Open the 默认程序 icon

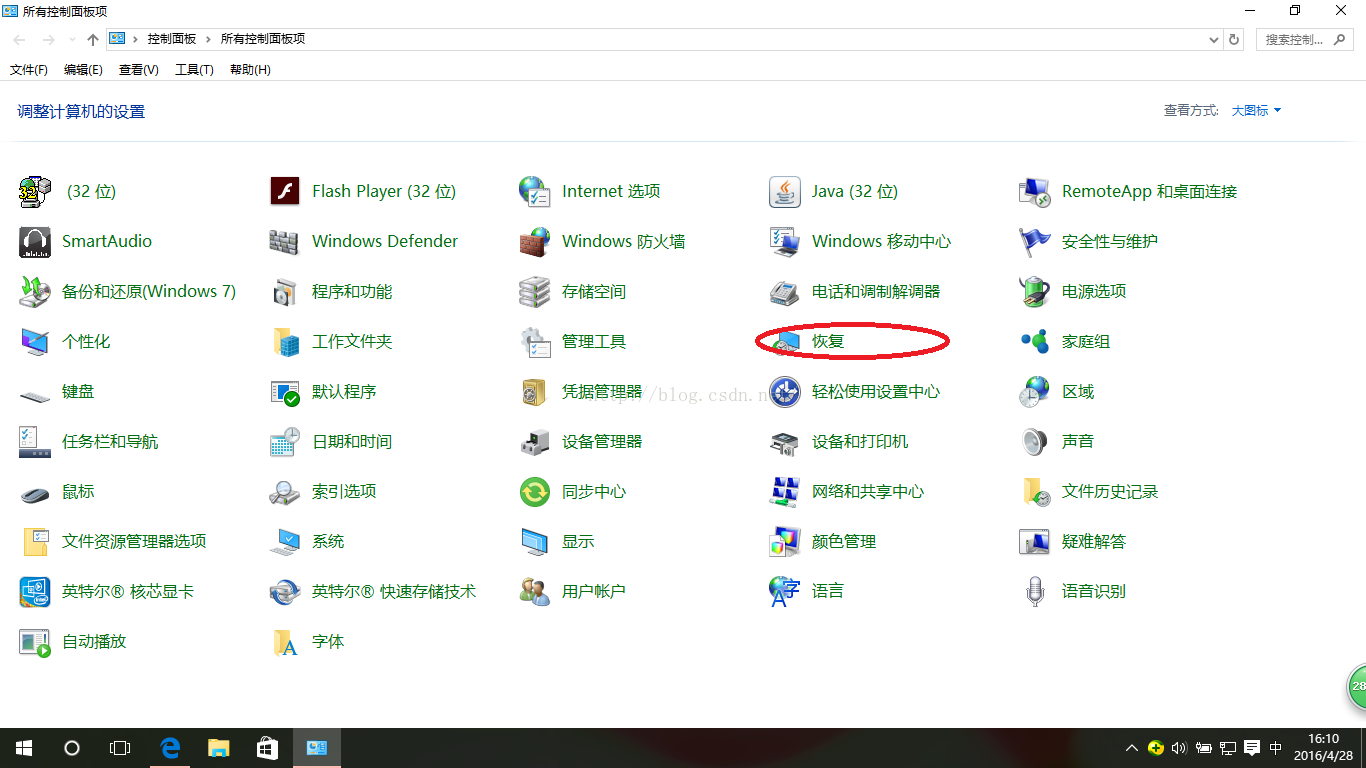click(x=285, y=391)
